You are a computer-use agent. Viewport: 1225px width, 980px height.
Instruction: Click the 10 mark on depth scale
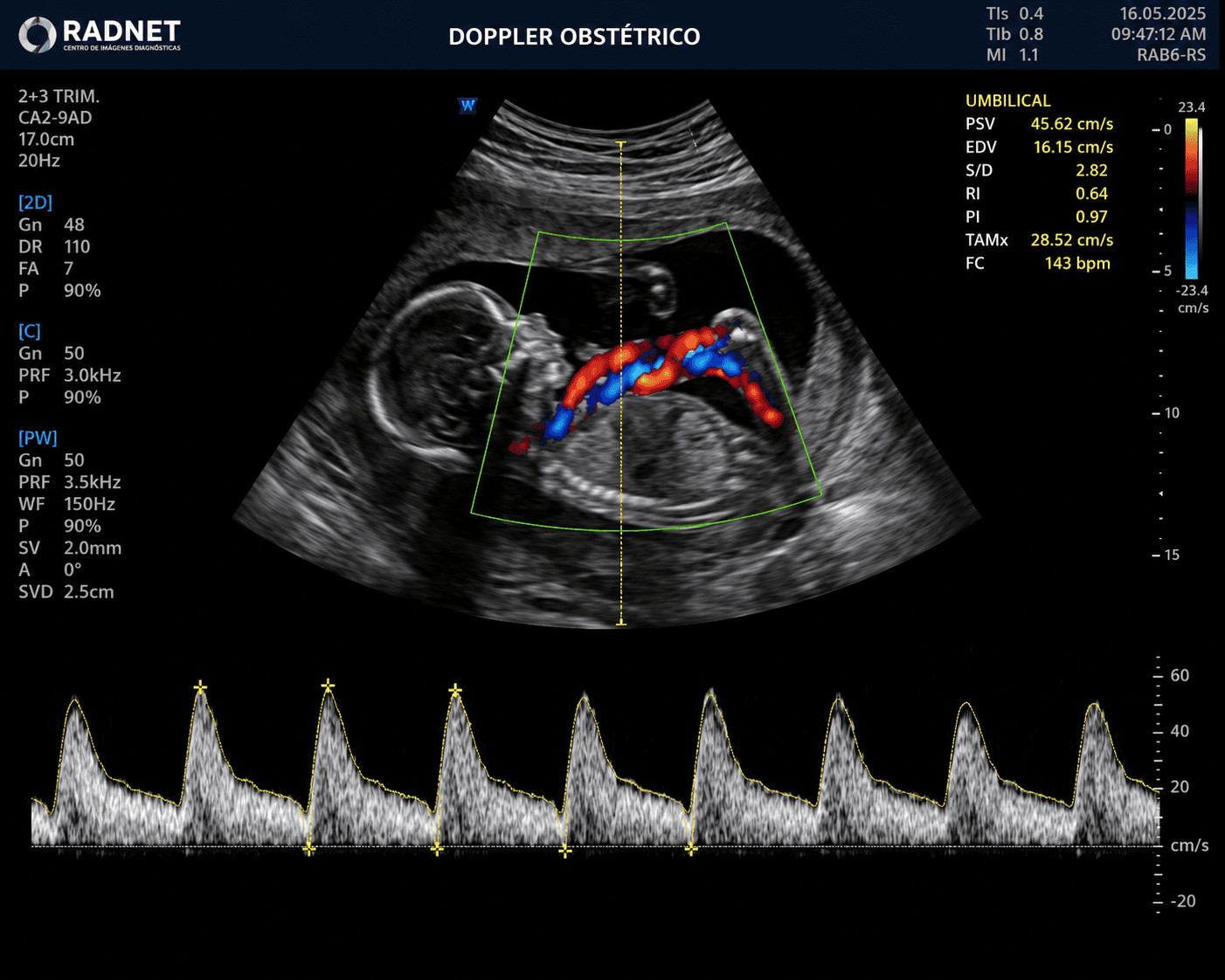(1172, 412)
